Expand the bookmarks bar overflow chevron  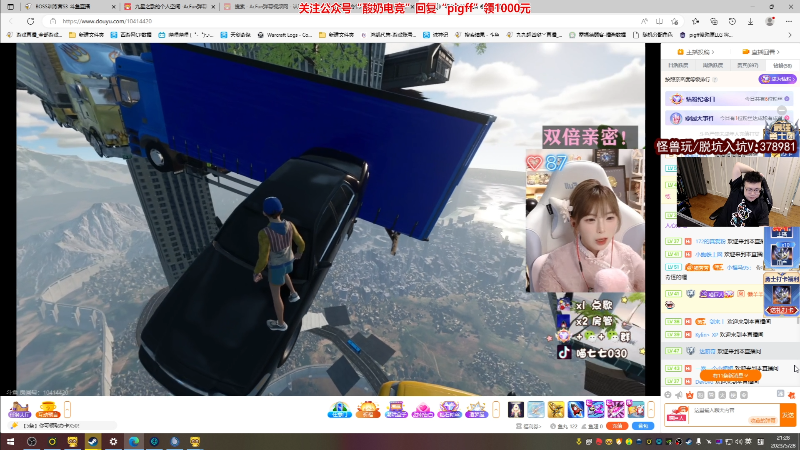pos(790,35)
